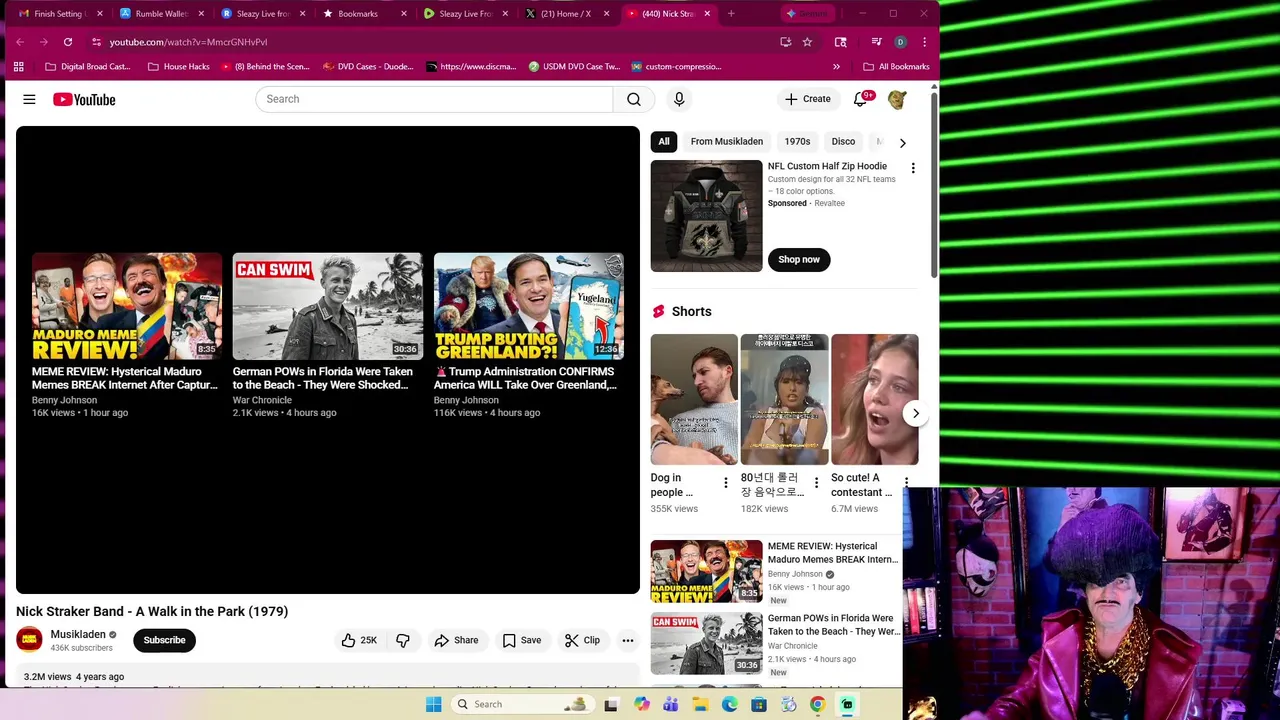1280x720 pixels.
Task: Go back using Chrome's back arrow
Action: point(20,42)
